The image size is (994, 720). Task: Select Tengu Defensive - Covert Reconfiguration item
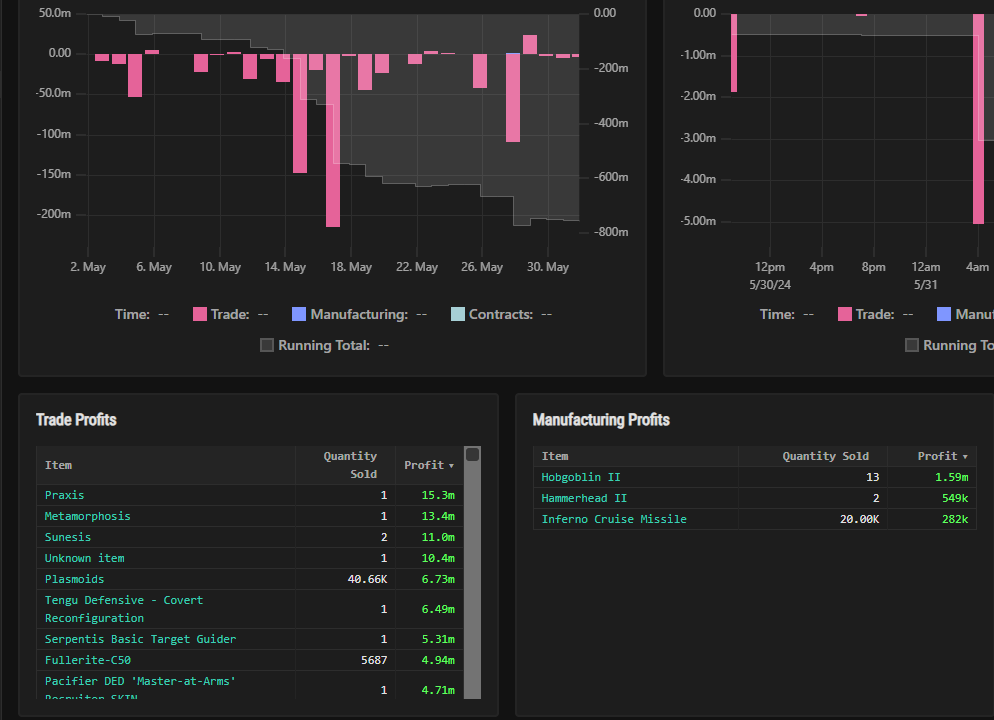[123, 609]
